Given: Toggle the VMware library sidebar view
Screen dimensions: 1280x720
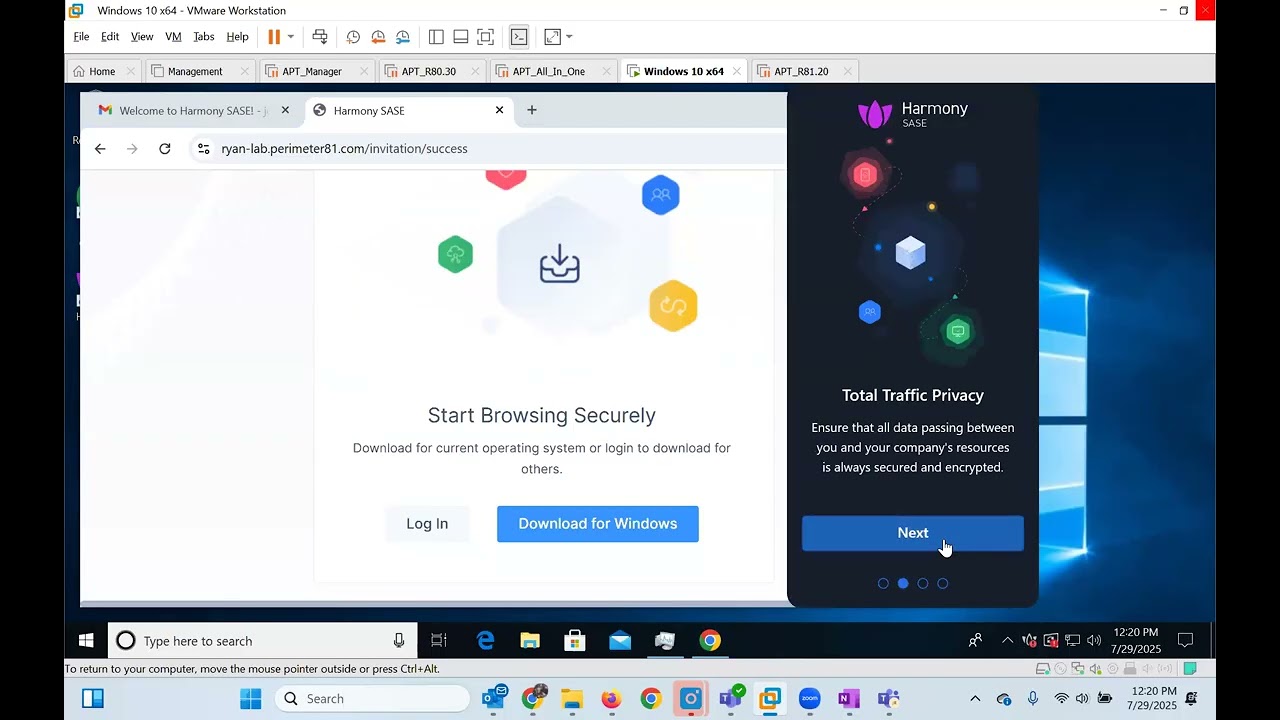Looking at the screenshot, I should (x=436, y=37).
